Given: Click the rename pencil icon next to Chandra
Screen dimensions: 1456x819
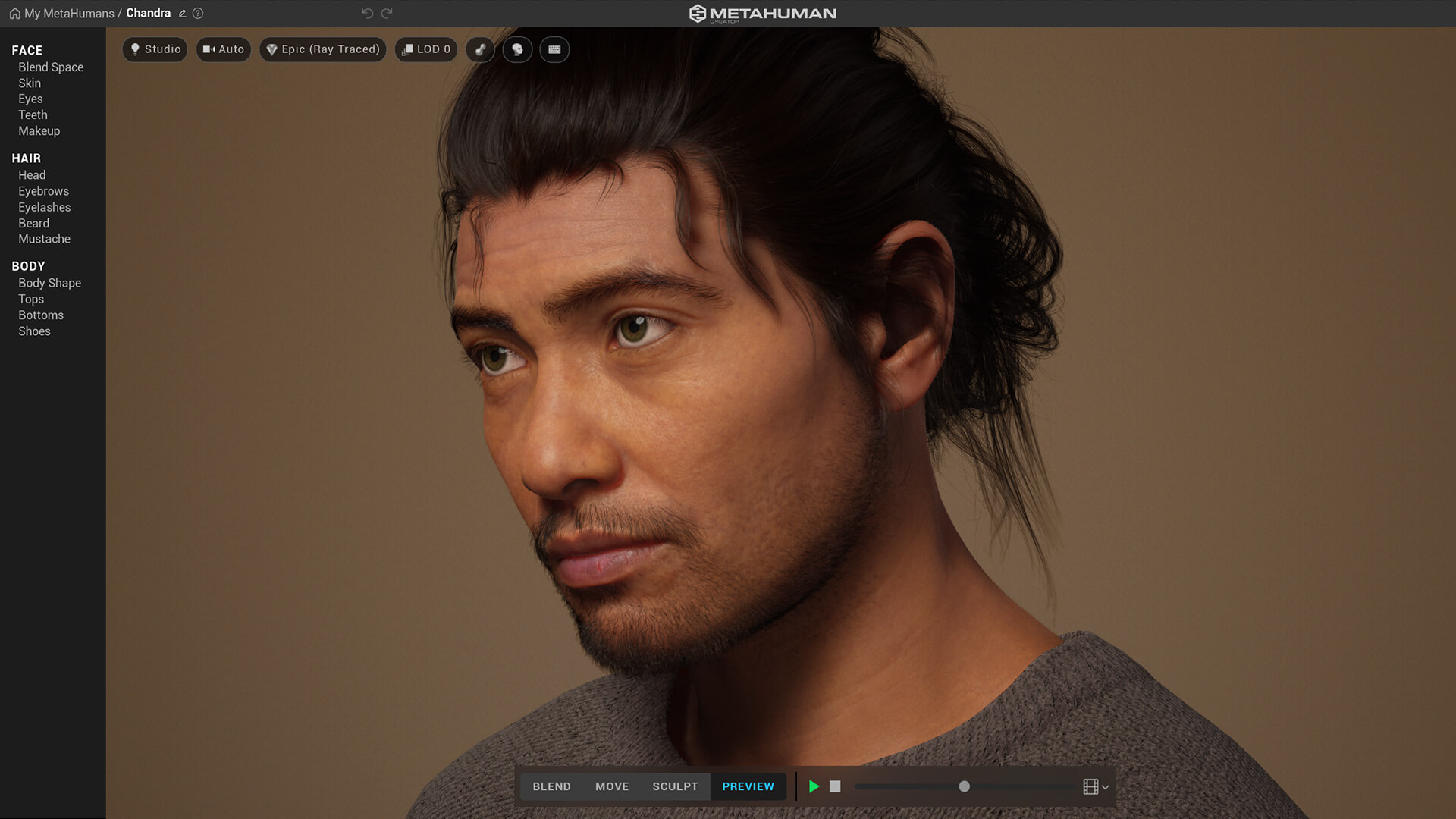Looking at the screenshot, I should click(x=182, y=14).
